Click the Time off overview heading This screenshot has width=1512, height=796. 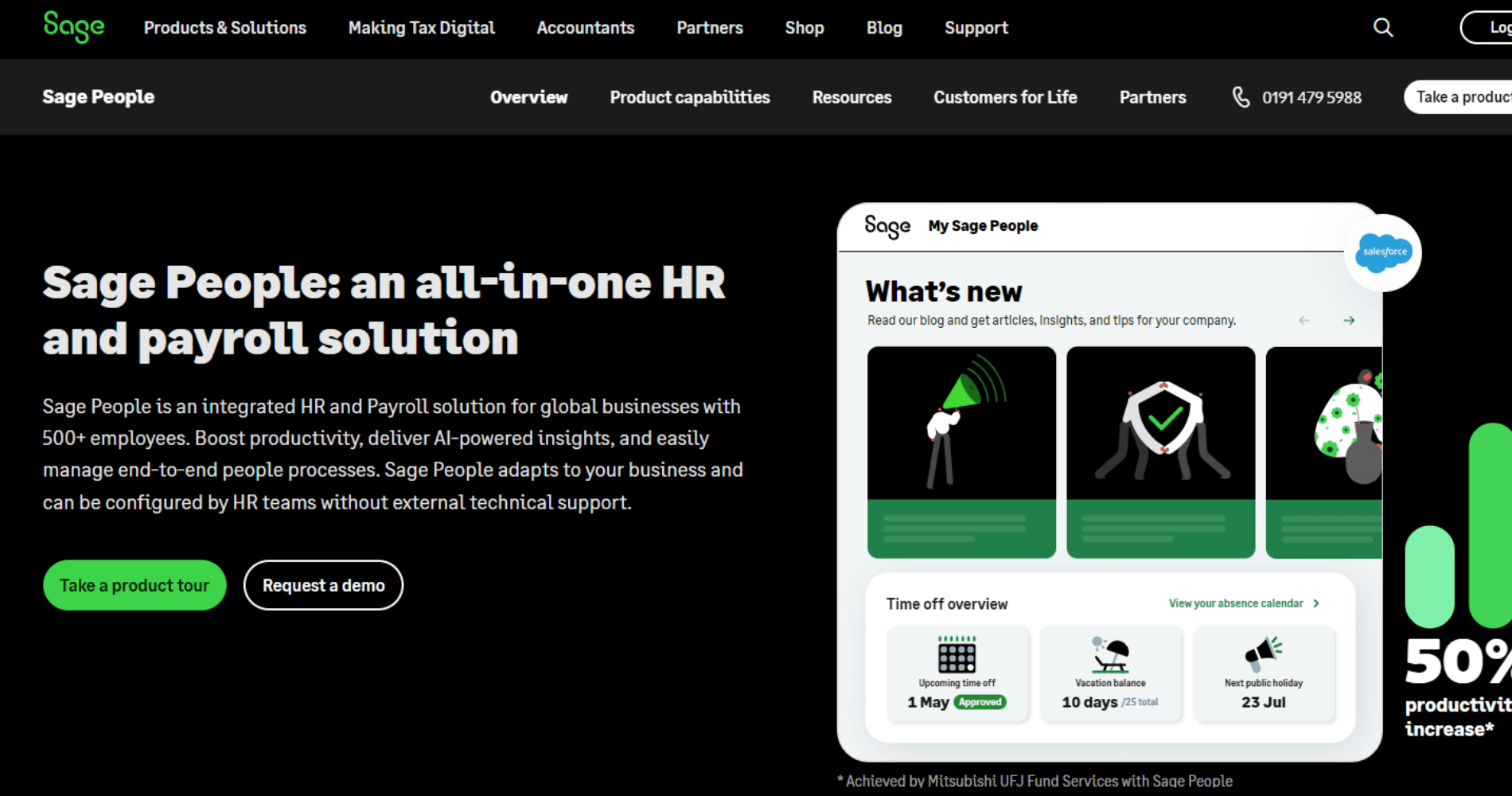(947, 604)
